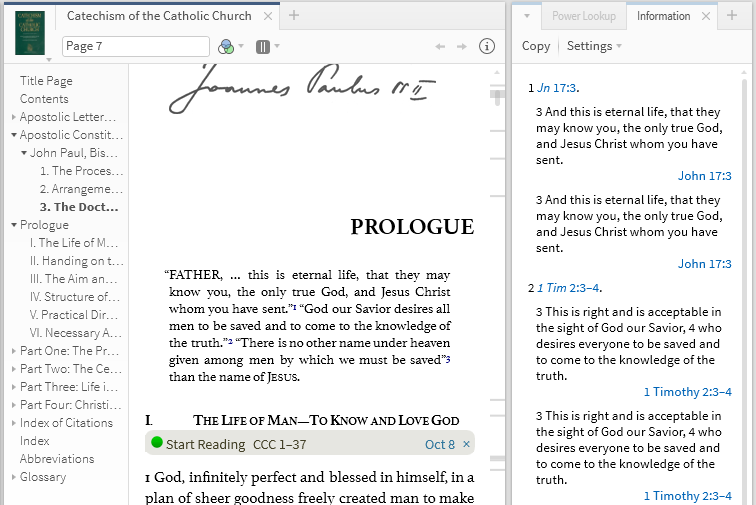Select the Information tab
The height and width of the screenshot is (505, 756).
[x=663, y=16]
